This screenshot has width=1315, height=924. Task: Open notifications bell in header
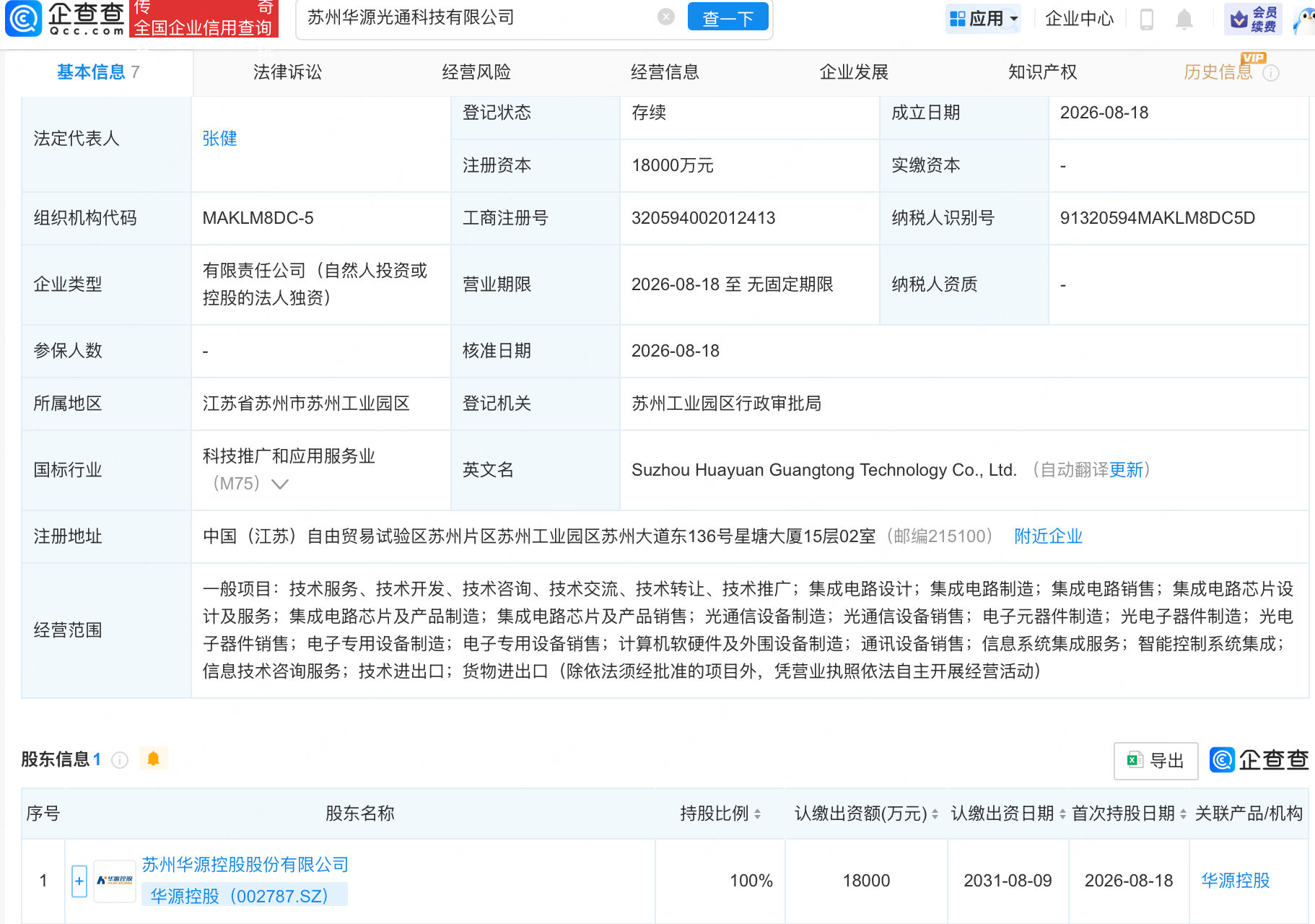click(x=1184, y=19)
